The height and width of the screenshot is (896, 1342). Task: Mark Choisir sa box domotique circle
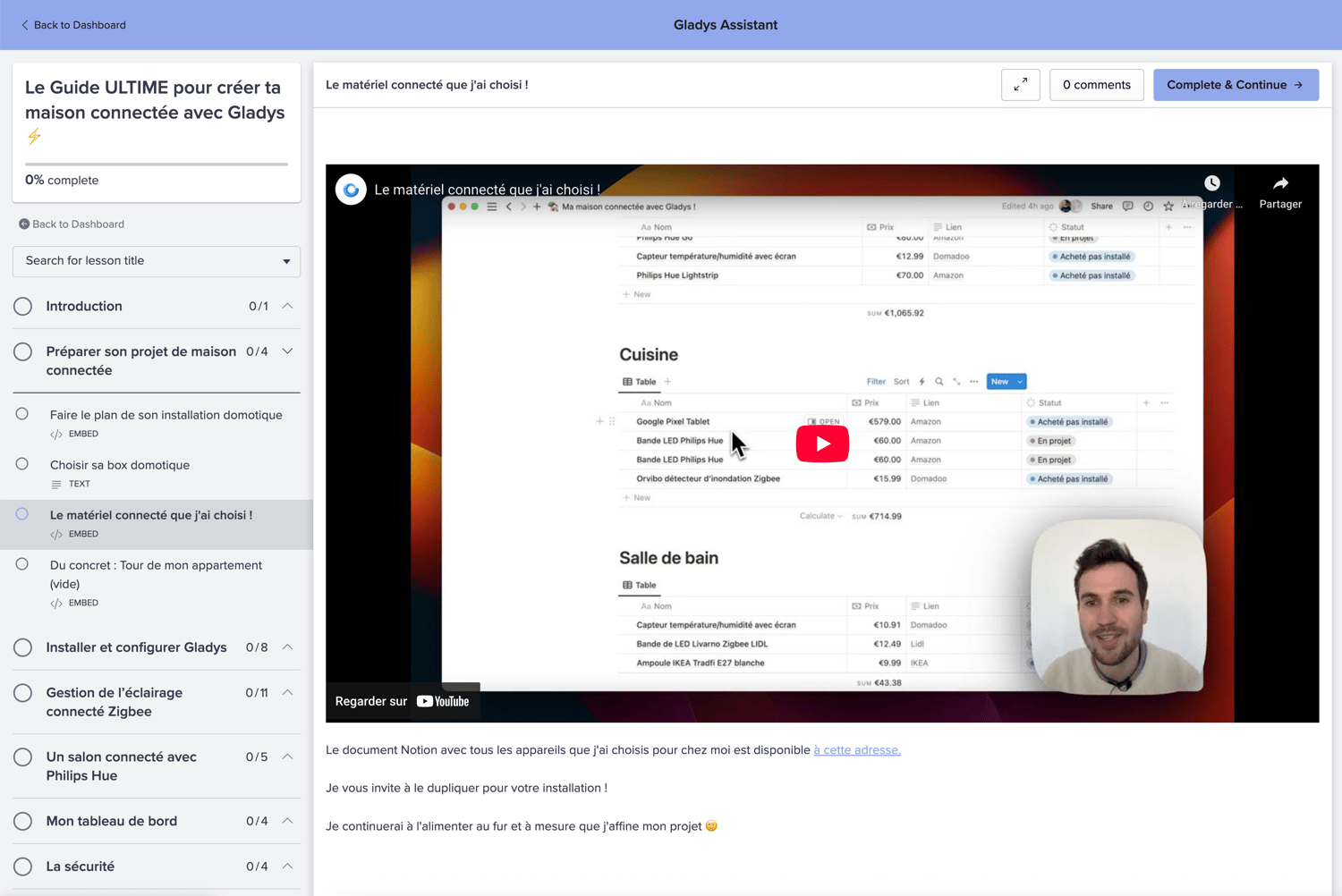pyautogui.click(x=22, y=464)
